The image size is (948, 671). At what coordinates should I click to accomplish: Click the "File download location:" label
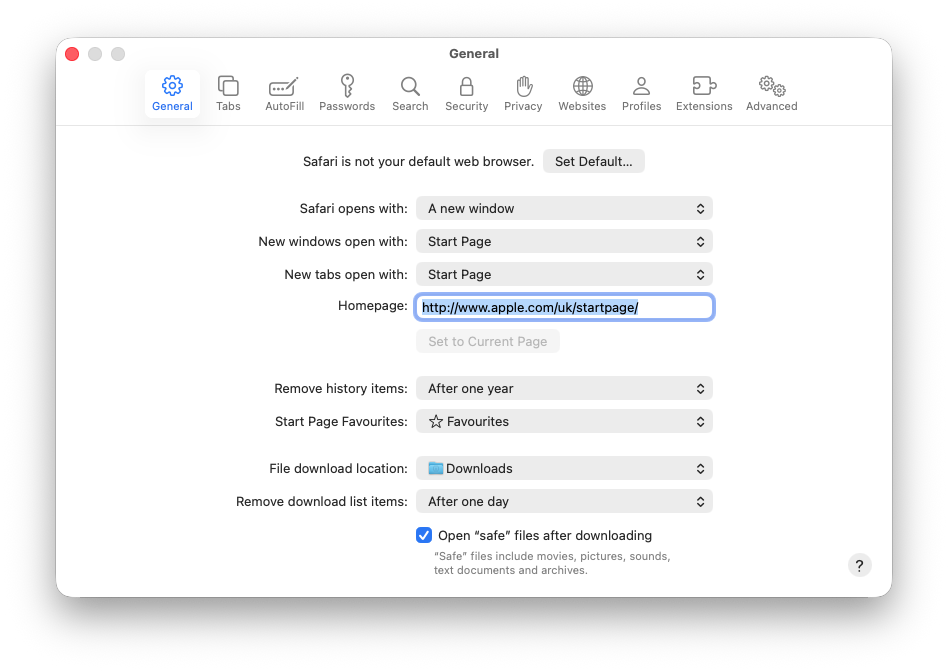339,468
